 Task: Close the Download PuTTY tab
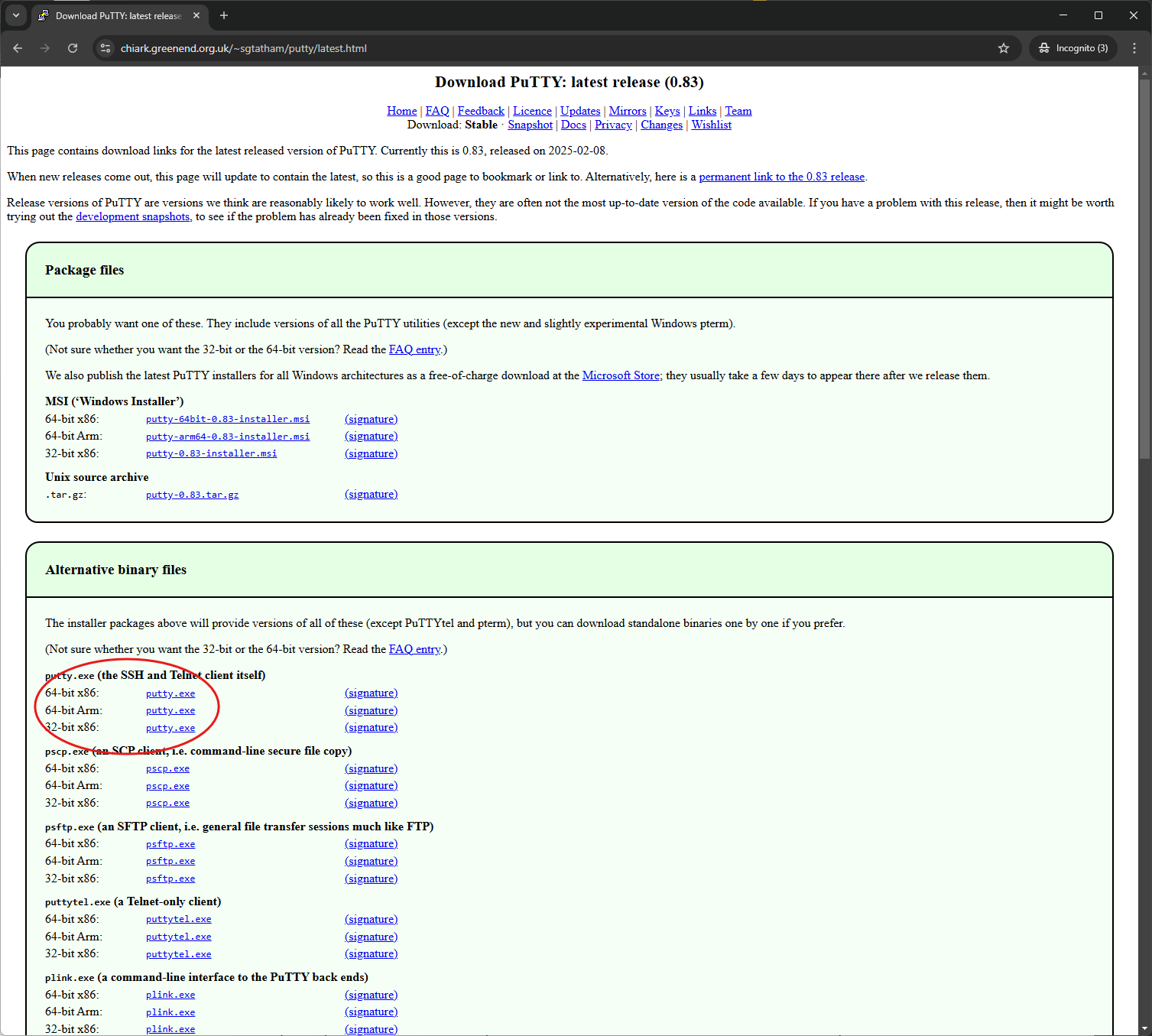click(x=196, y=15)
